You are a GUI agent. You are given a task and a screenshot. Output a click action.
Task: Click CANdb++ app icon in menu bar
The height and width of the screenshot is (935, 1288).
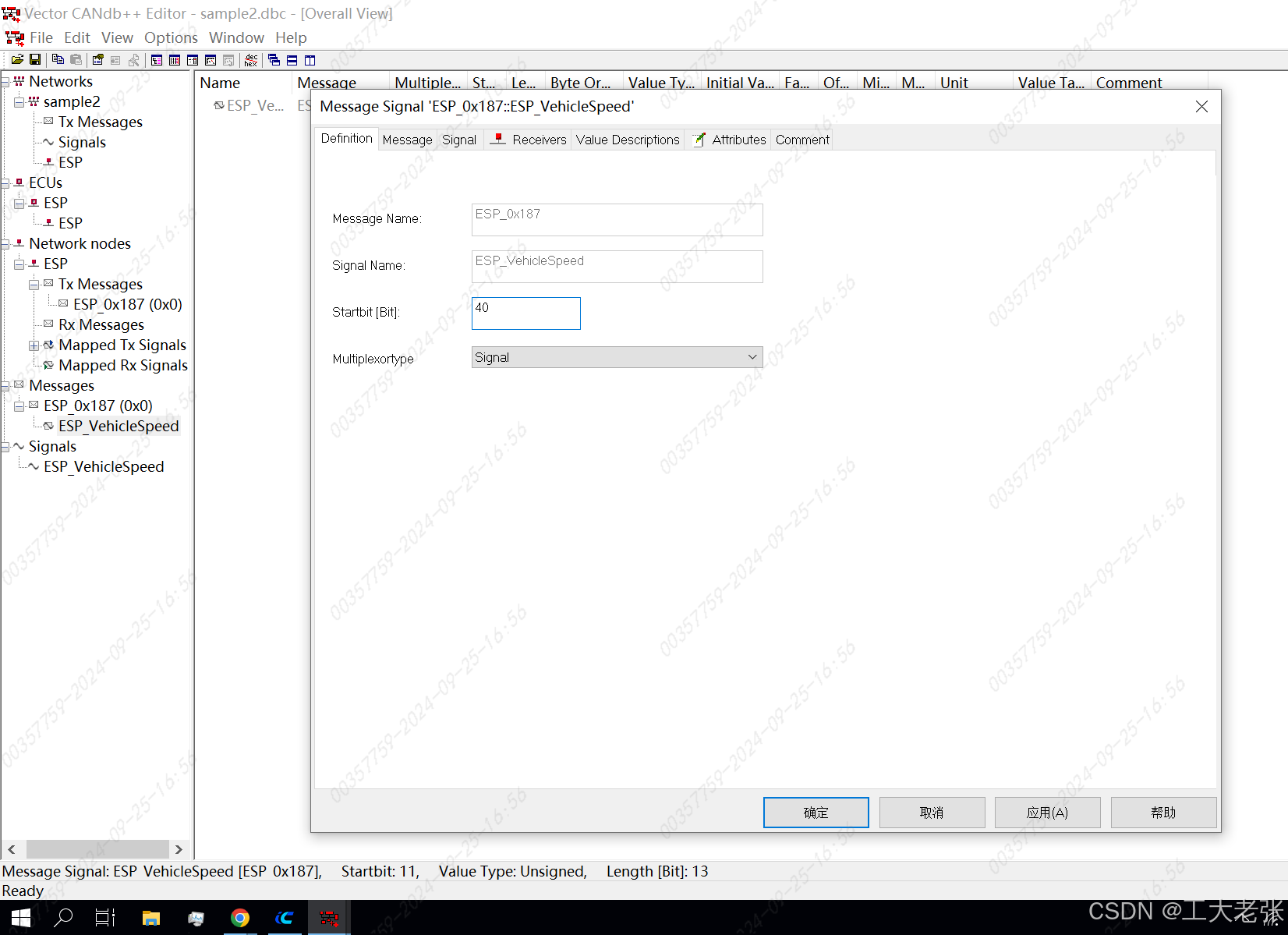[x=14, y=37]
